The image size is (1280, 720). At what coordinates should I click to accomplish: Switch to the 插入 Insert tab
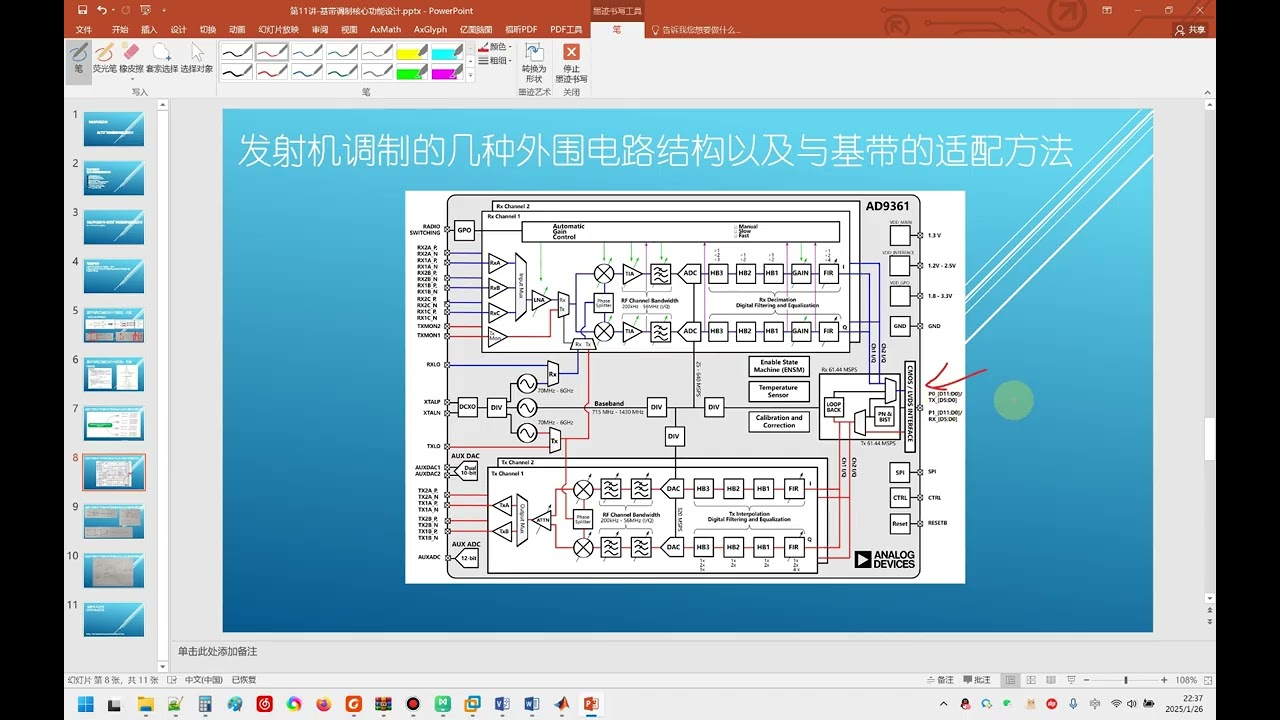click(149, 30)
